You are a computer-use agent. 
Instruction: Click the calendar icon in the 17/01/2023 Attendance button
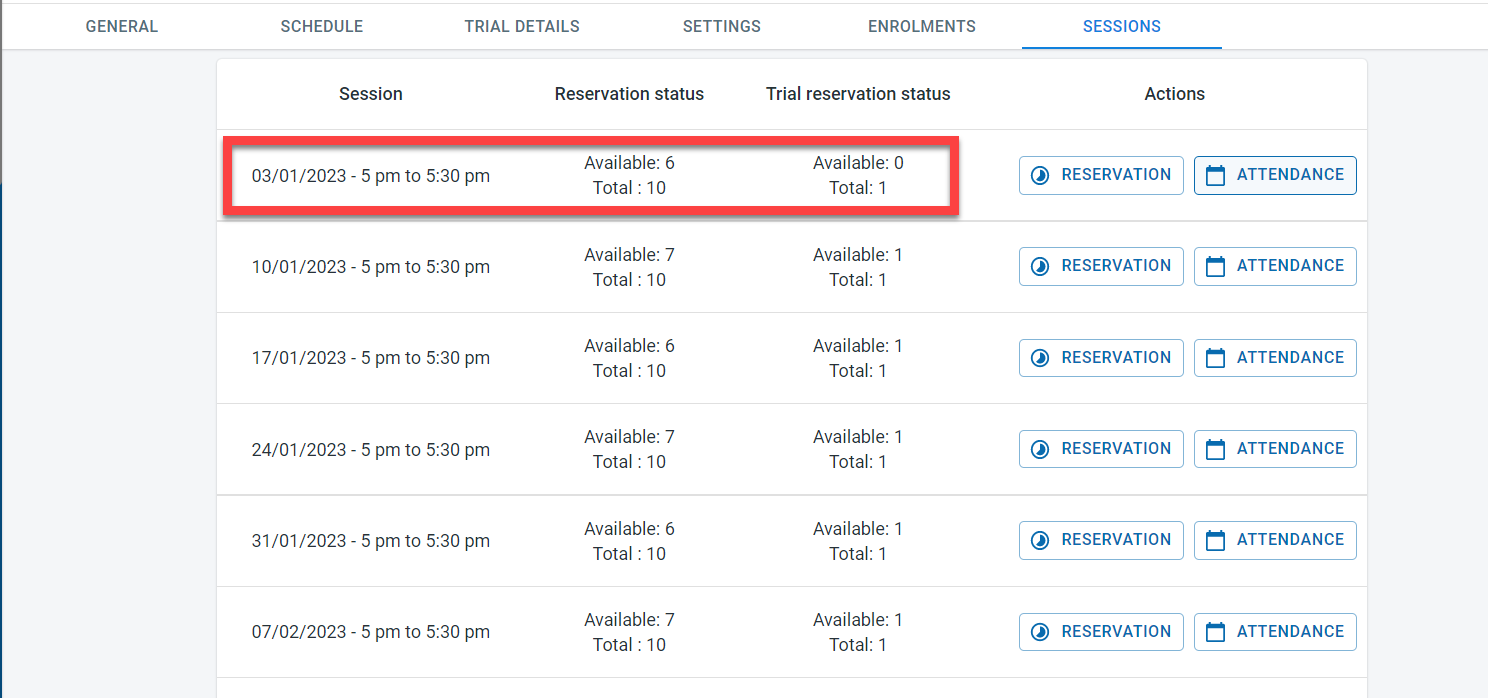[1215, 358]
